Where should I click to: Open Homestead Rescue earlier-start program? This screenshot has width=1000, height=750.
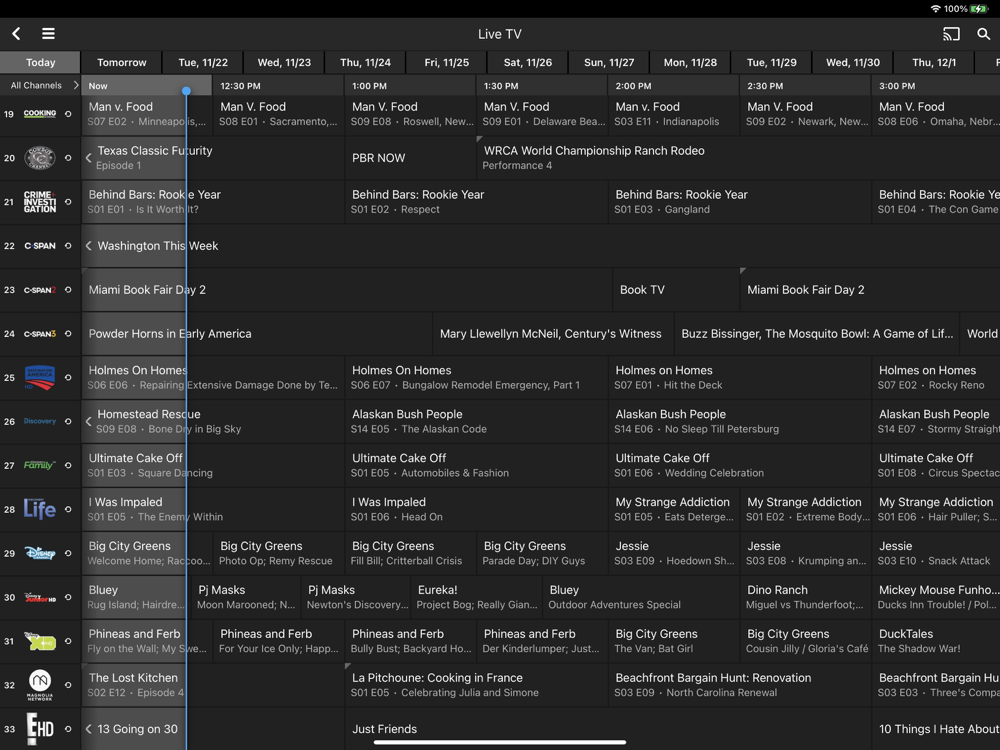213,421
